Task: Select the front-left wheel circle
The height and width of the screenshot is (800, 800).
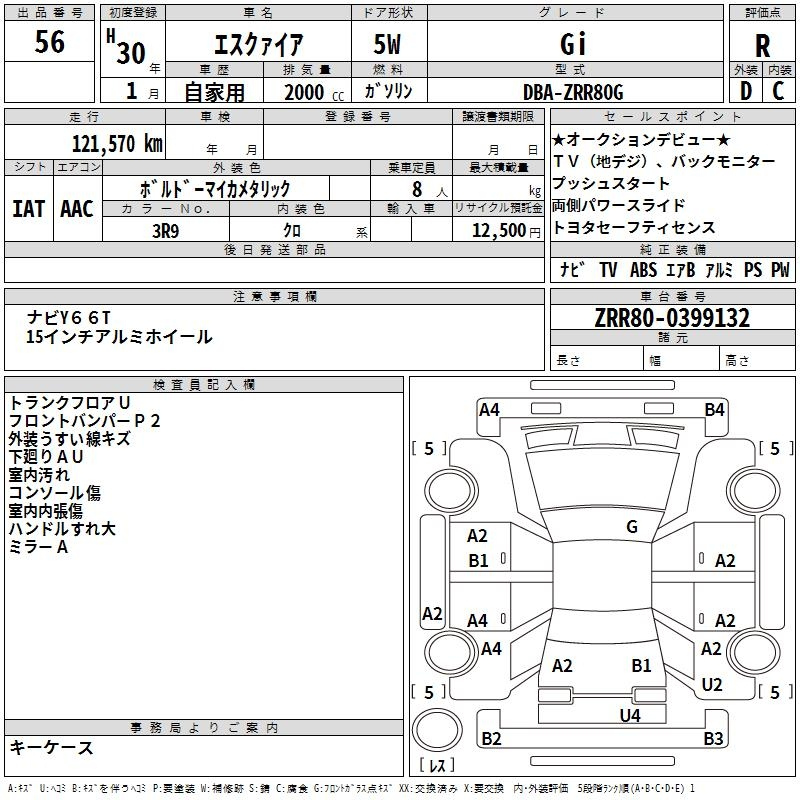Action: (450, 491)
